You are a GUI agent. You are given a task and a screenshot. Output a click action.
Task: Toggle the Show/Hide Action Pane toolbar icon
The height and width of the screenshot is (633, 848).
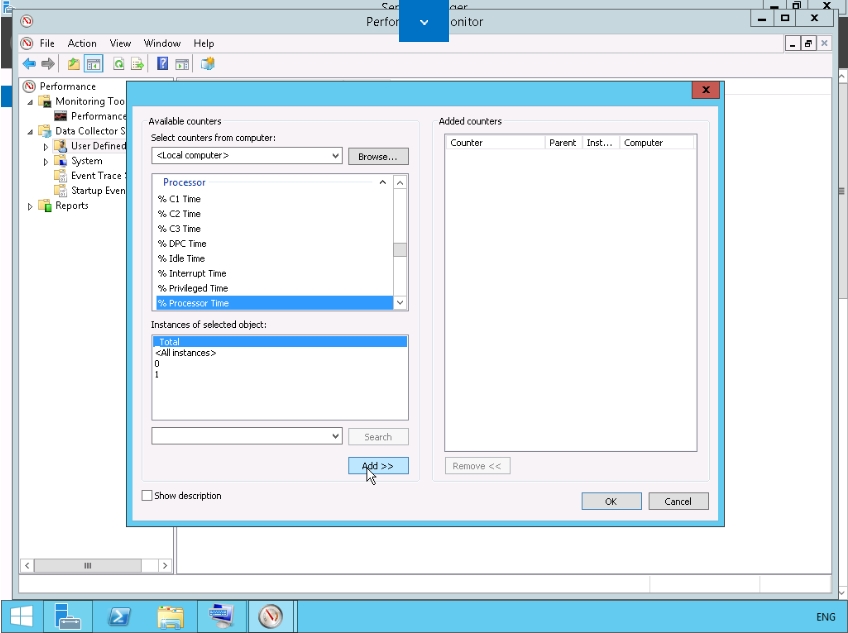pyautogui.click(x=182, y=64)
